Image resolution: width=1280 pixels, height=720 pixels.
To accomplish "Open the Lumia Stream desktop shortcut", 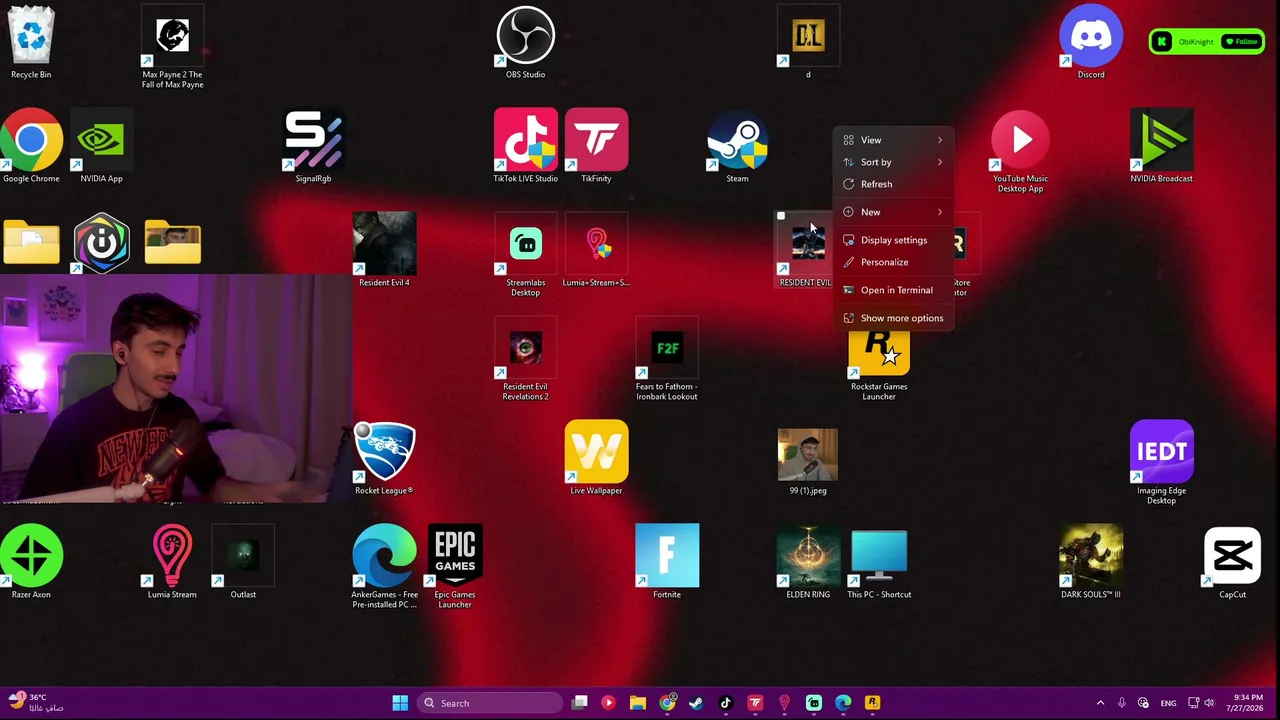I will point(172,562).
